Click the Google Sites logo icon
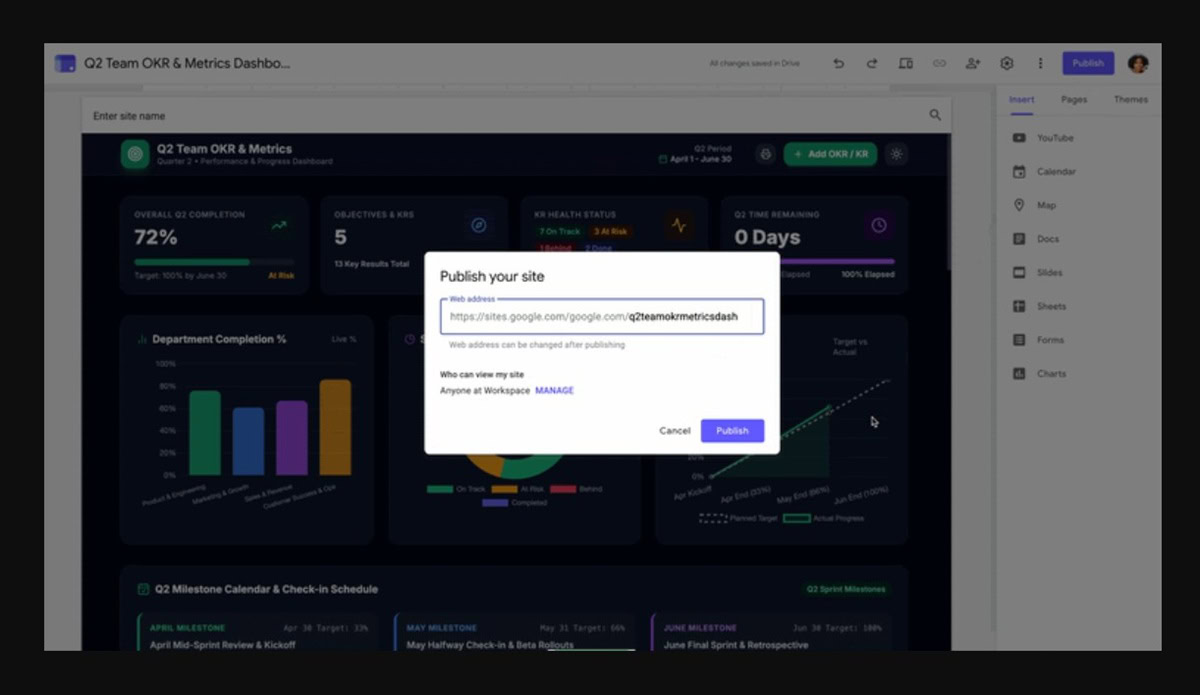1200x695 pixels. (x=65, y=63)
